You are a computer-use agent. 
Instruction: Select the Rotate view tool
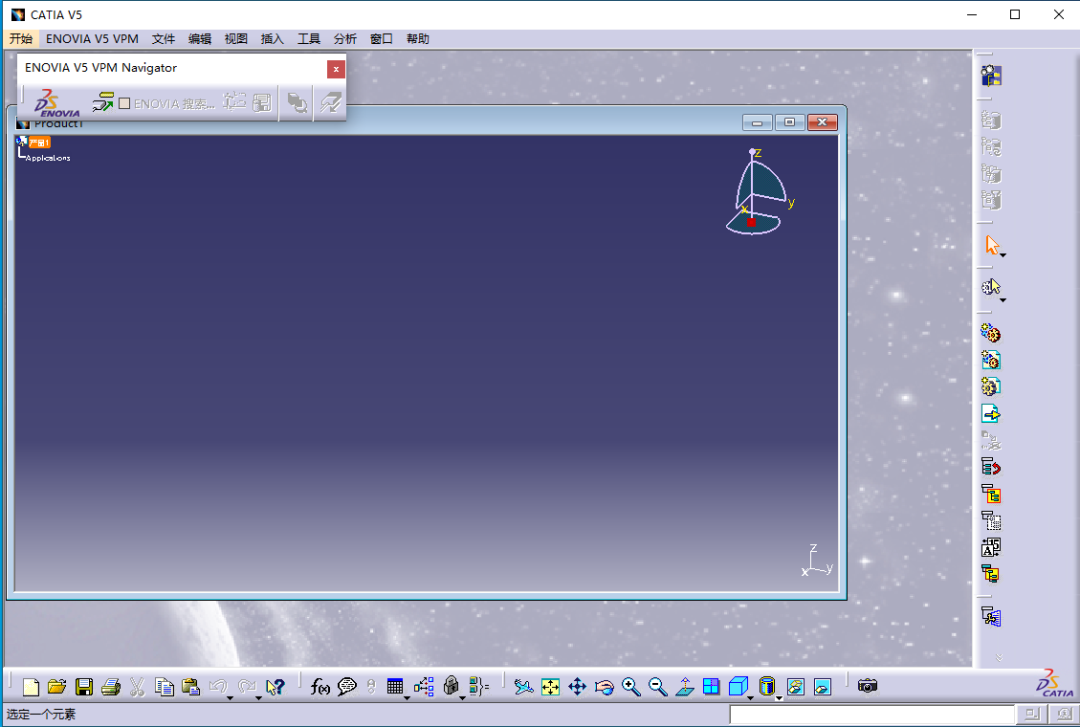pos(604,686)
